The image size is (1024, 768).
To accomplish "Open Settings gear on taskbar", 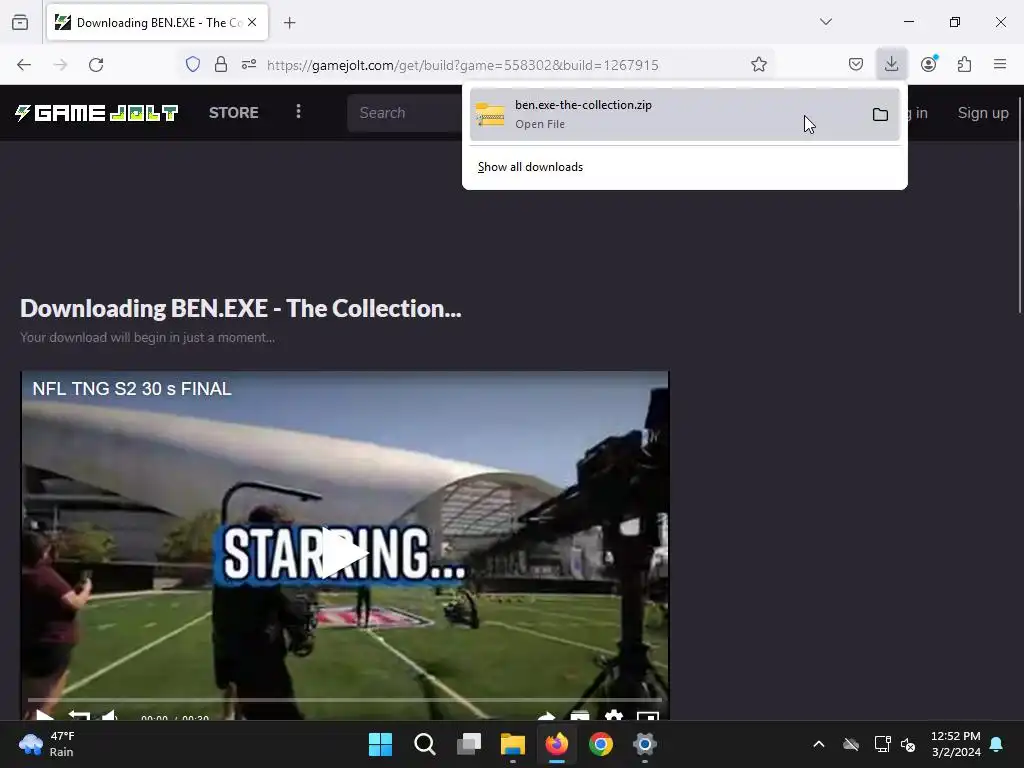I will pos(645,744).
